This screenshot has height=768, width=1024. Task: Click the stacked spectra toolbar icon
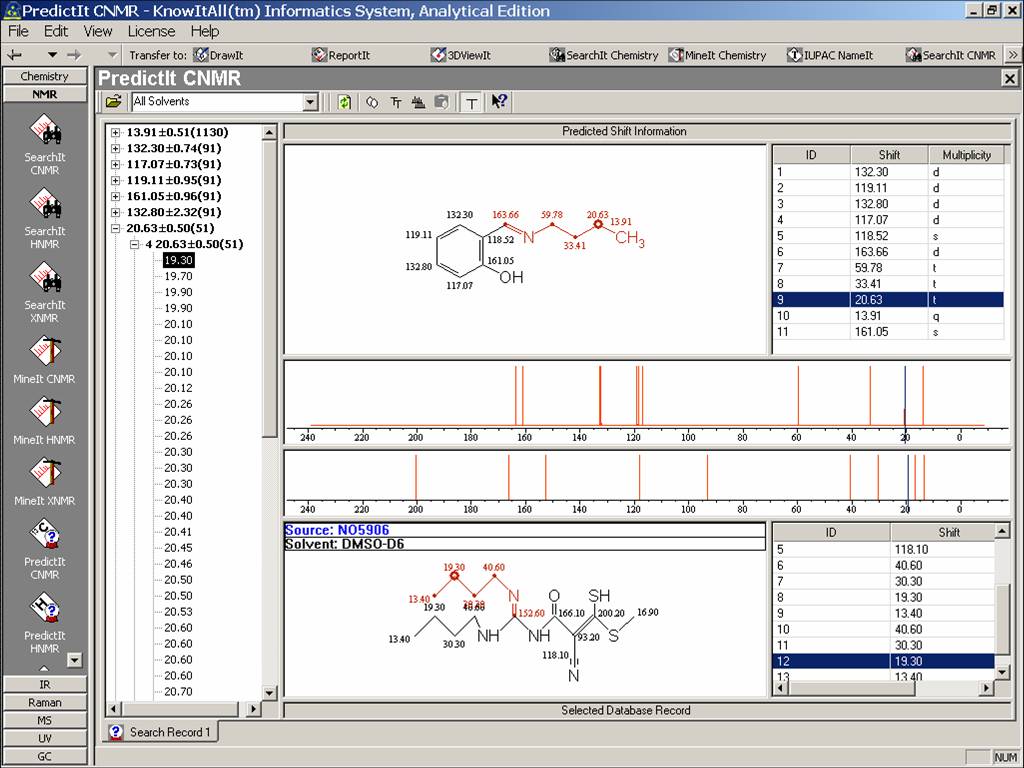[419, 102]
